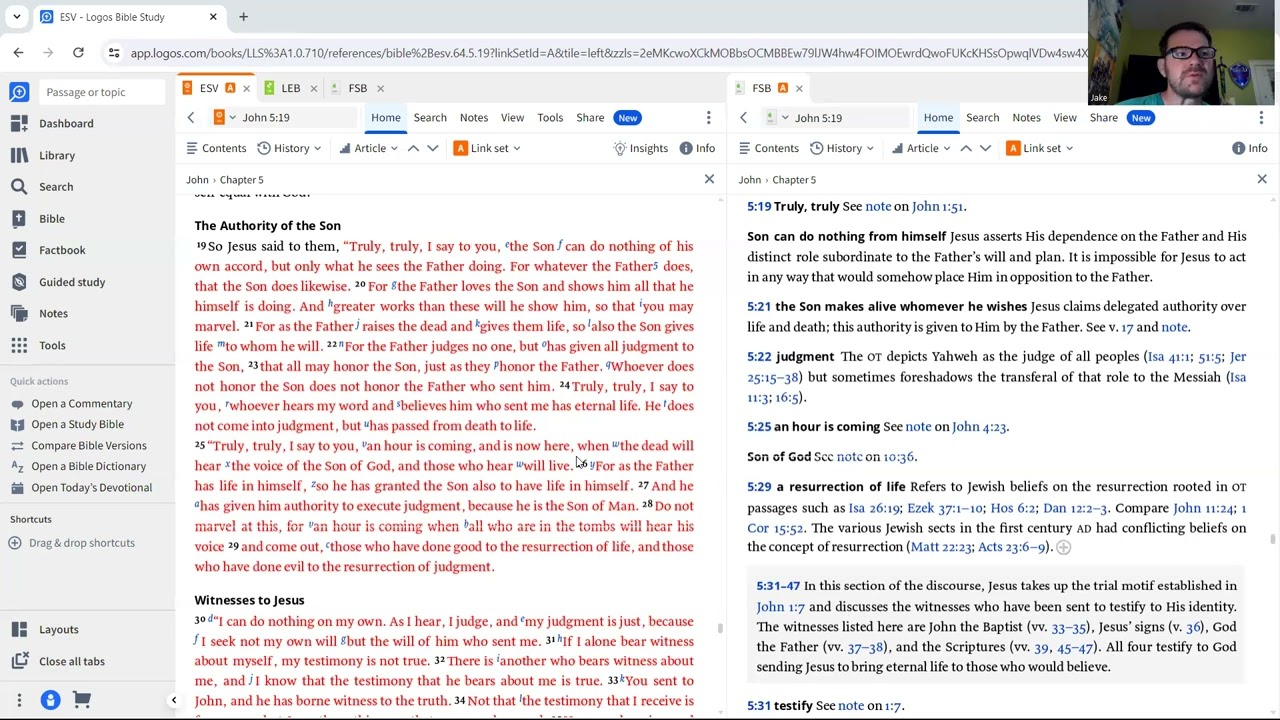The height and width of the screenshot is (720, 1280).
Task: Close ESV breadcrumb bar with X
Action: 709,179
